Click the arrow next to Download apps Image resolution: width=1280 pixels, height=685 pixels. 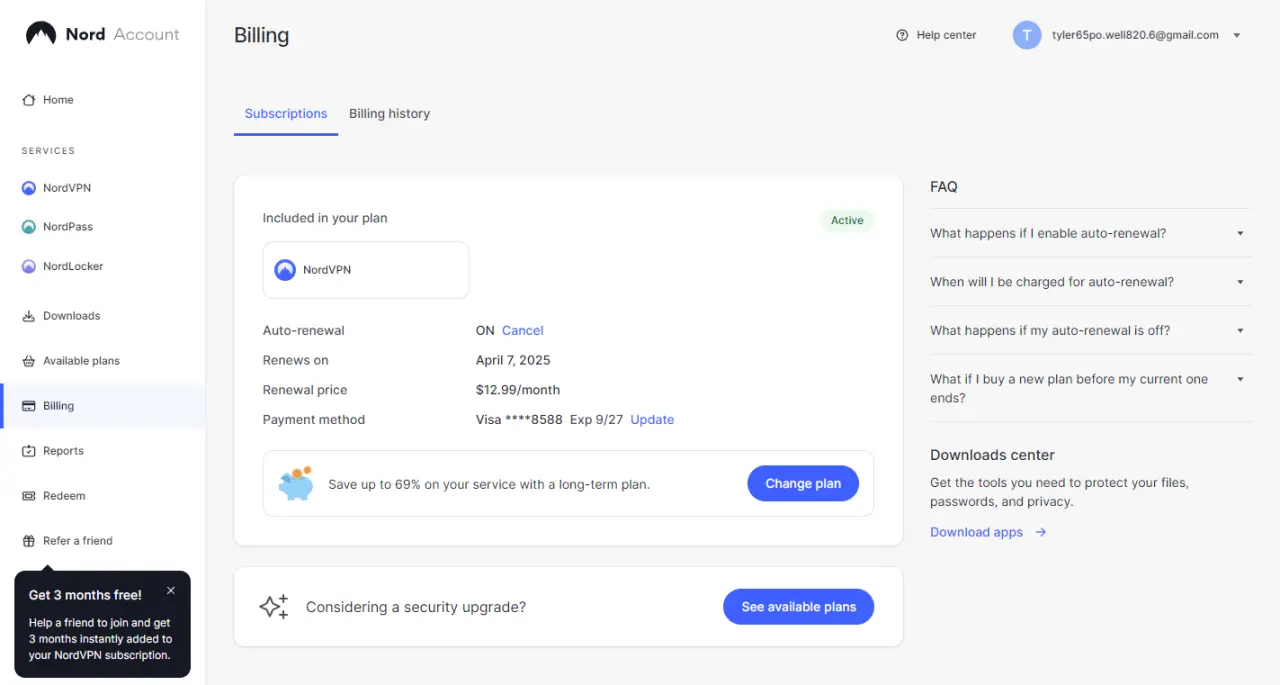pos(1041,532)
